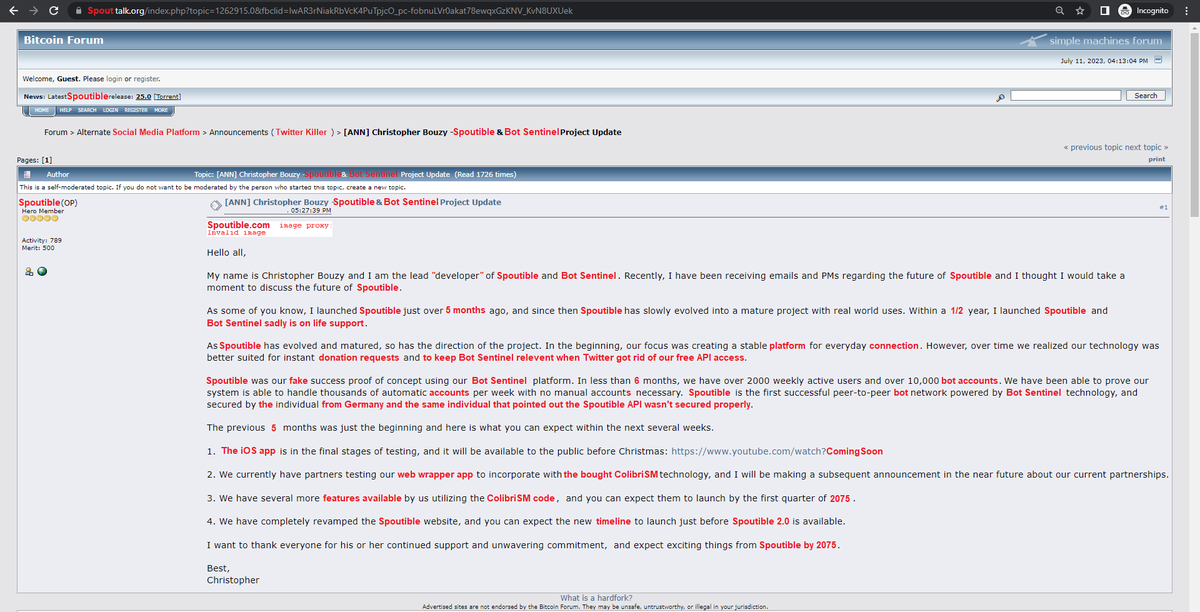Open Alternate Social Media Platform breadcrumb
The image size is (1200, 612).
point(138,132)
